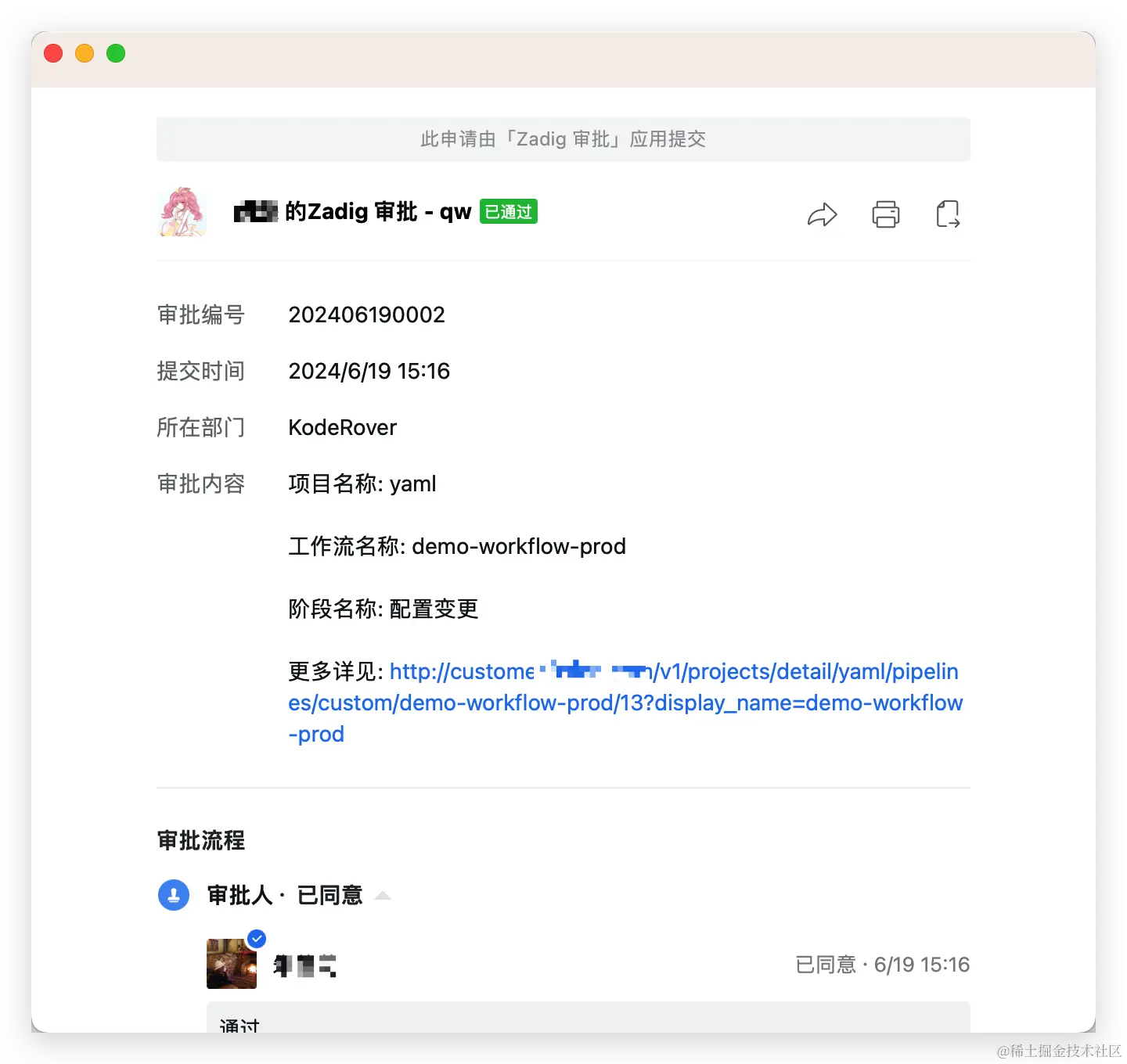1127x1064 pixels.
Task: Click the Zadig 审批 application banner
Action: 563,139
